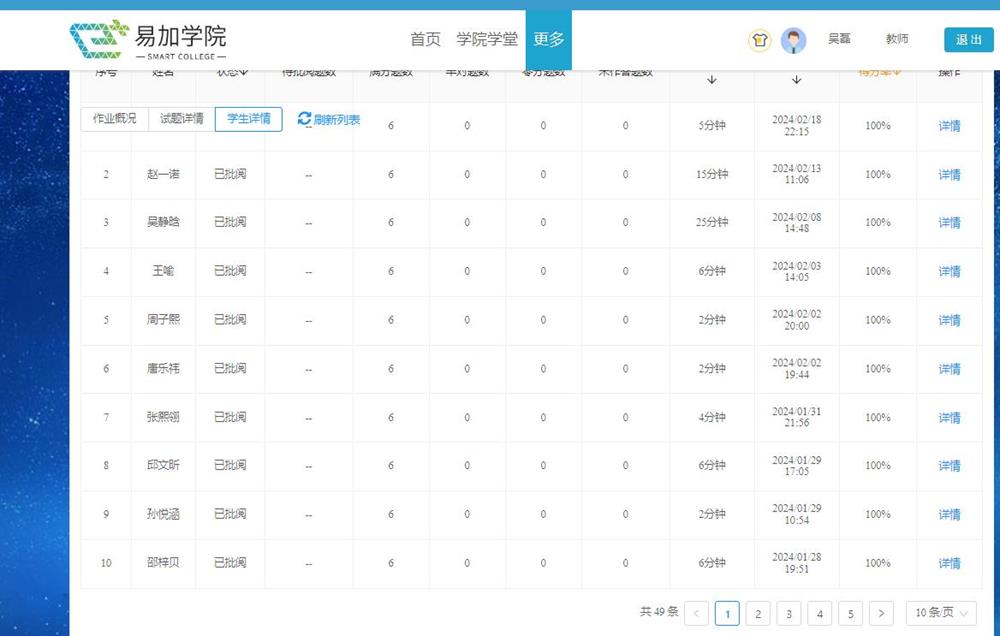Click the timestamp 2024/02/13 11:06
Screen dimensions: 1000x636
click(x=797, y=174)
